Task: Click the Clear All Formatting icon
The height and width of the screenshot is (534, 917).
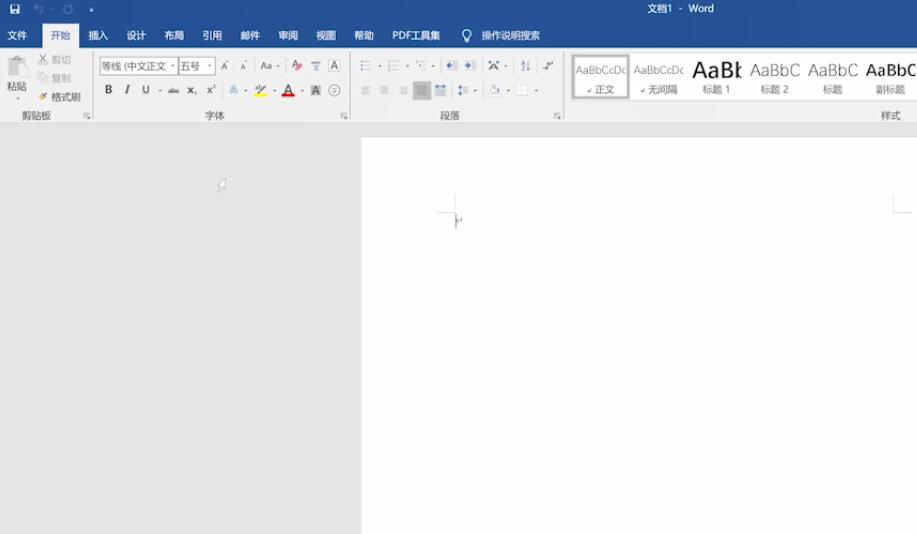Action: pos(297,66)
